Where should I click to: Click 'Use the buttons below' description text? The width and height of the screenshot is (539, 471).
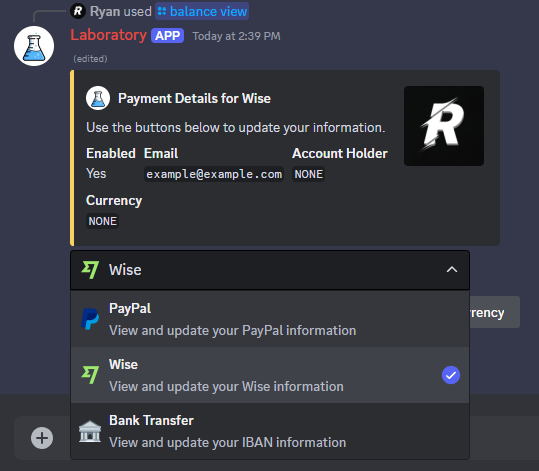(x=235, y=128)
